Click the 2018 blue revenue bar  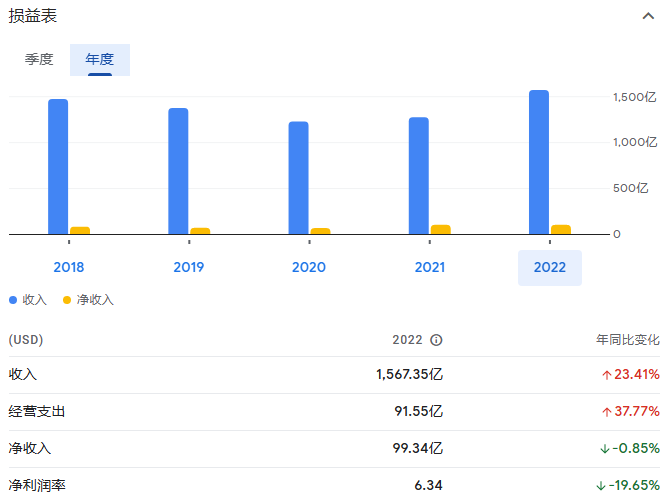pyautogui.click(x=58, y=167)
